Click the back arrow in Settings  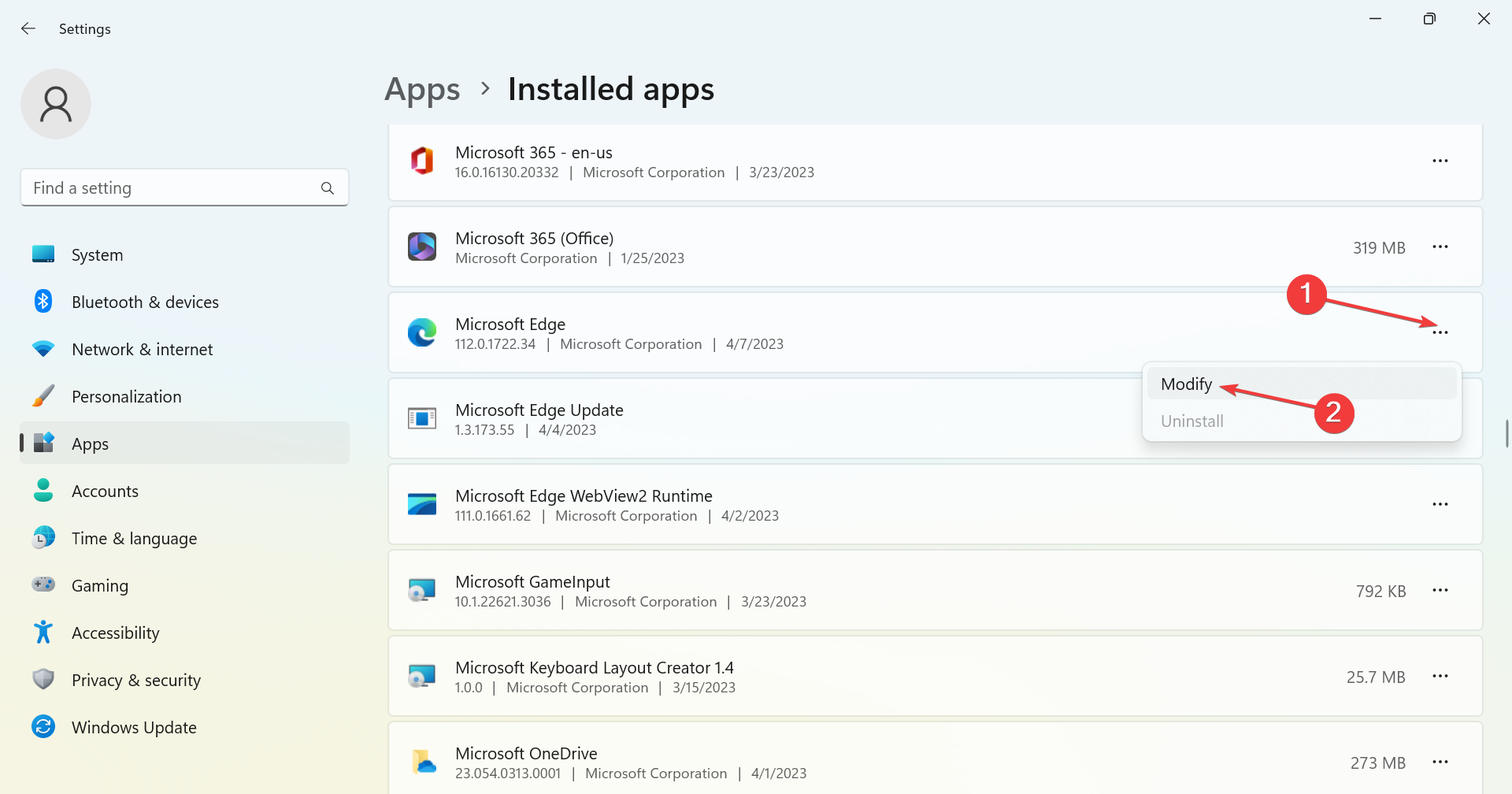click(x=28, y=28)
